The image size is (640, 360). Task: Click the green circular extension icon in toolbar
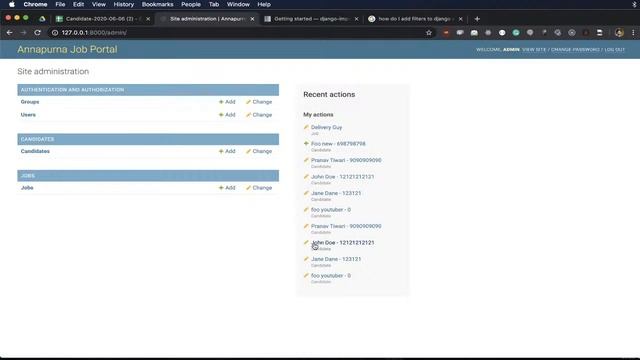pos(516,33)
